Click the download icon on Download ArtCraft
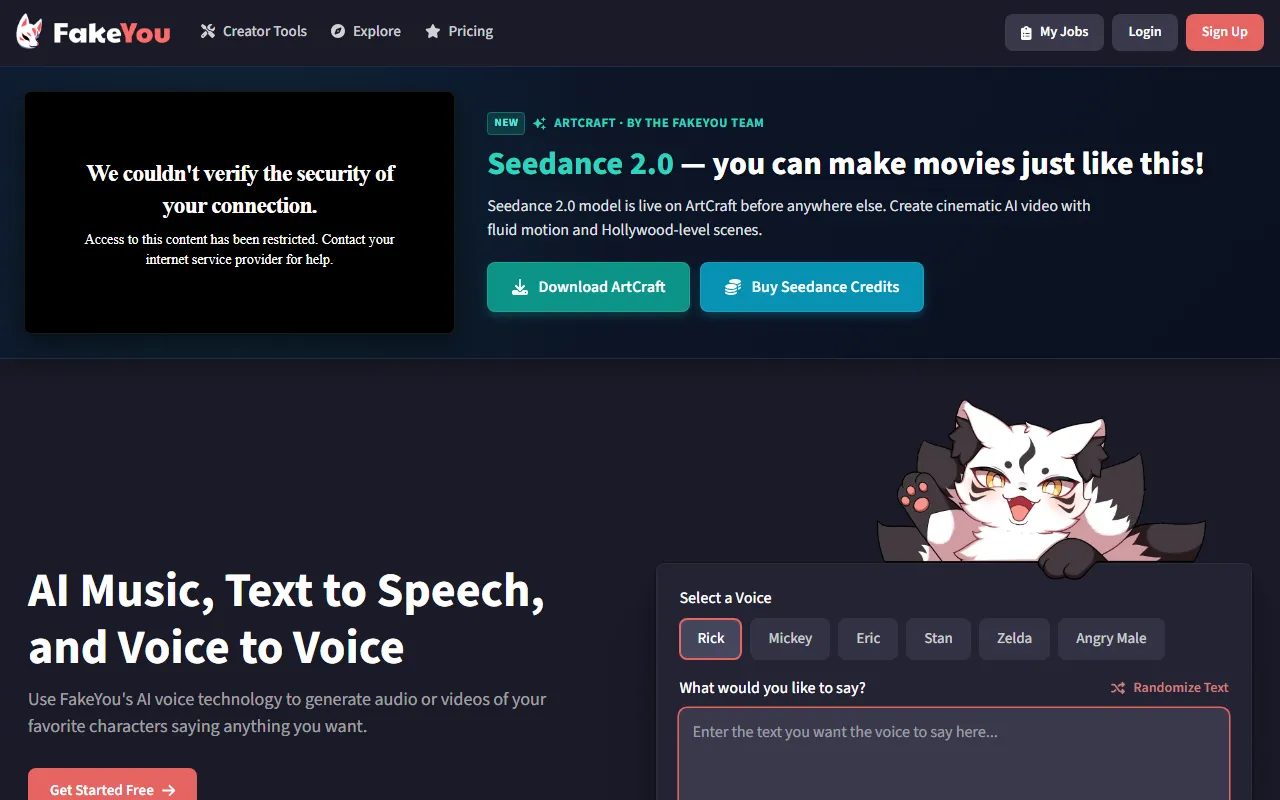This screenshot has height=800, width=1280. (520, 287)
